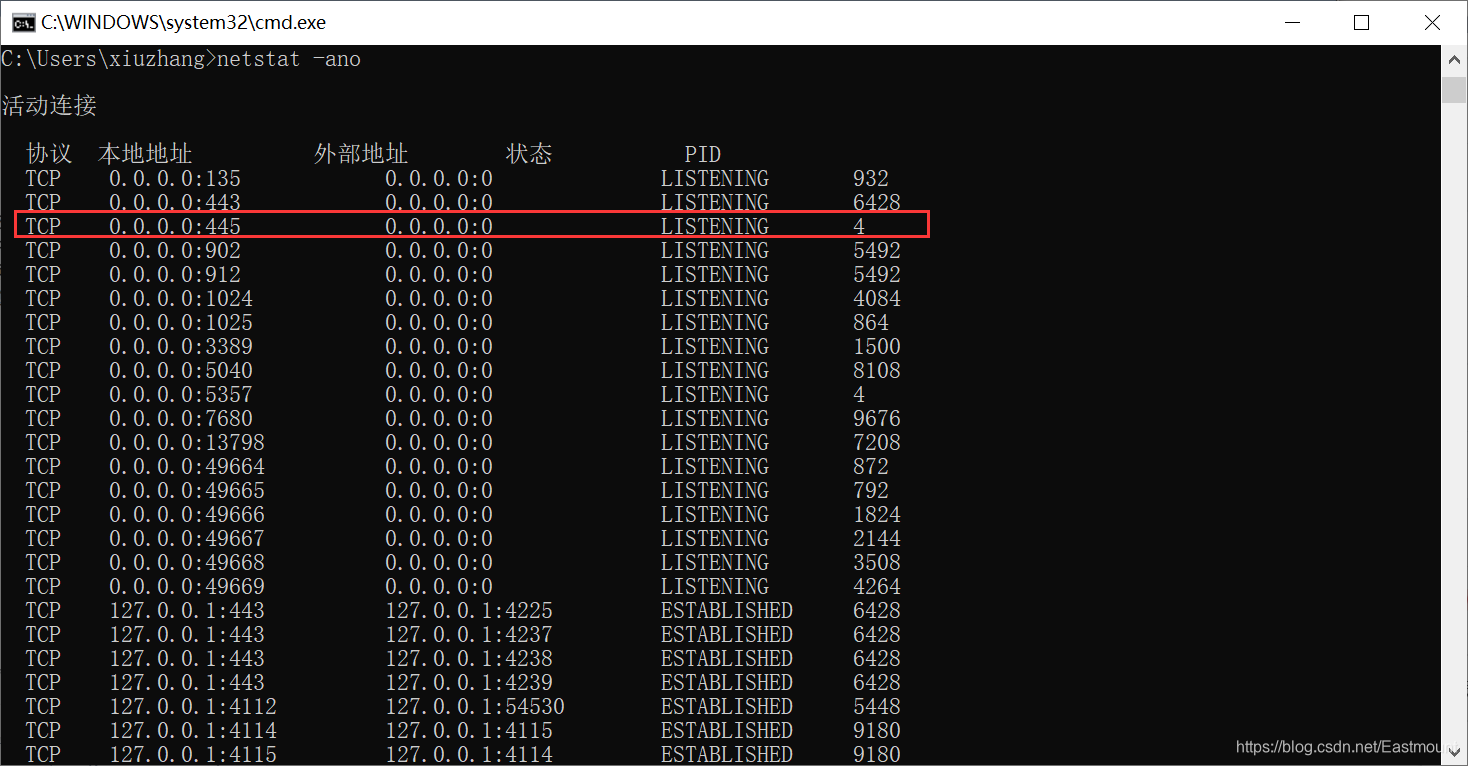Click local address 0.0.0.0:3389

(x=181, y=347)
